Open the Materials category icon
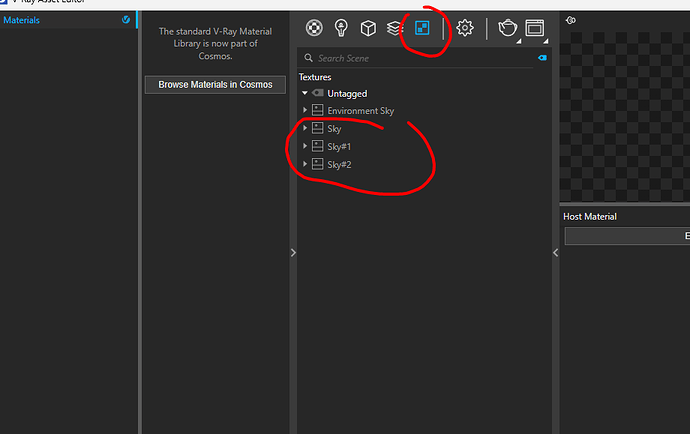This screenshot has height=434, width=690. (314, 28)
